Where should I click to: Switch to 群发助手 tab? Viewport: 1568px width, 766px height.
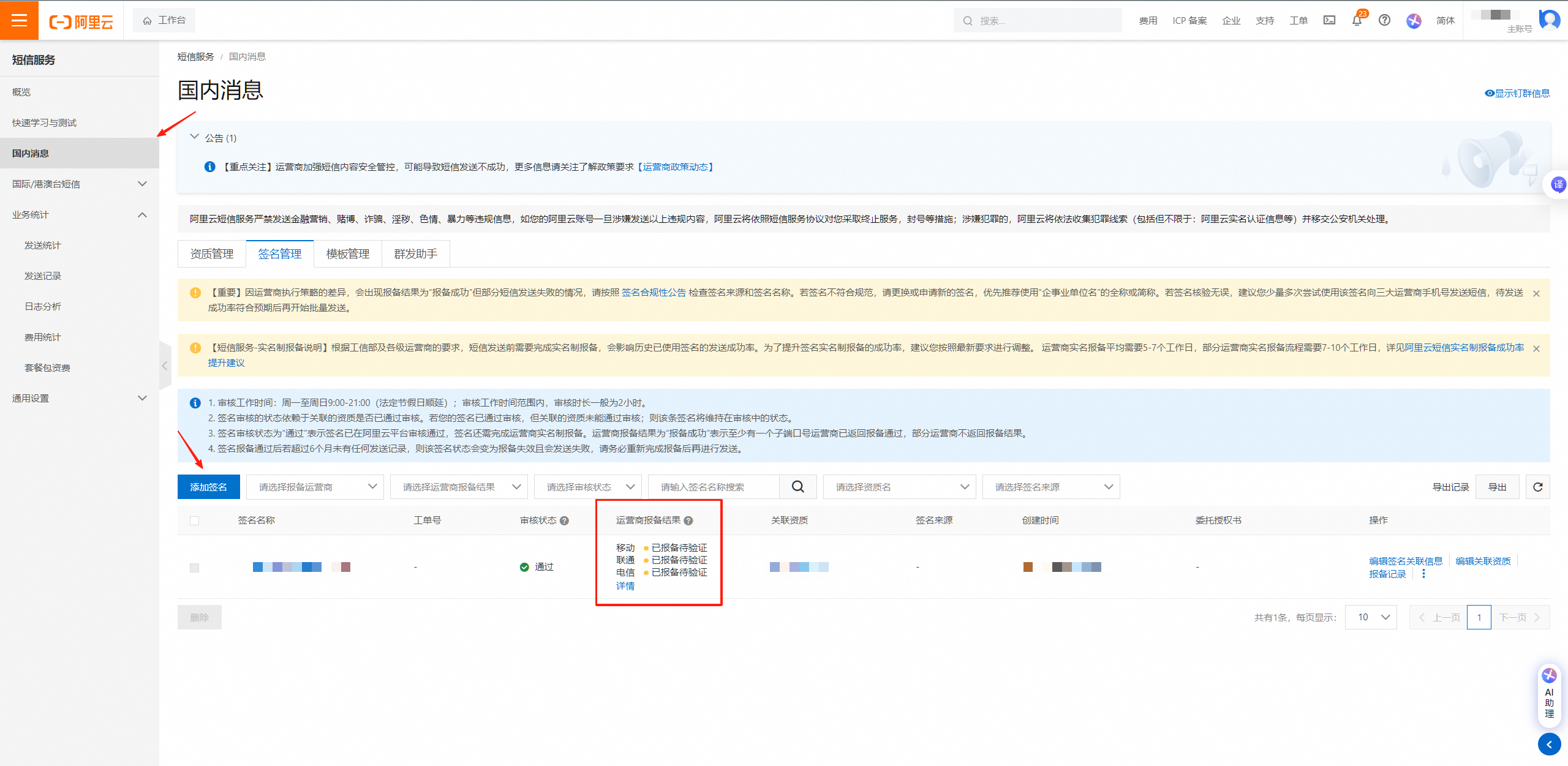coord(416,253)
